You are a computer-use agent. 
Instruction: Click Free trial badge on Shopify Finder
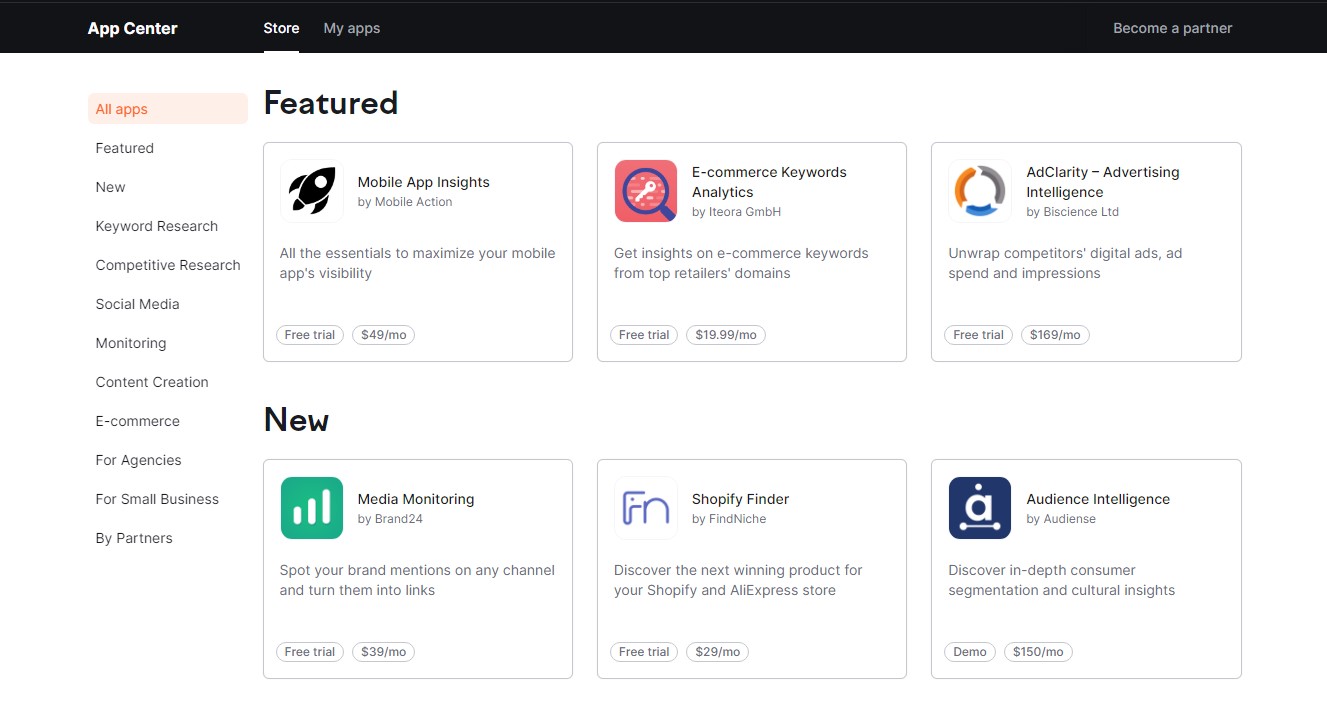(644, 652)
